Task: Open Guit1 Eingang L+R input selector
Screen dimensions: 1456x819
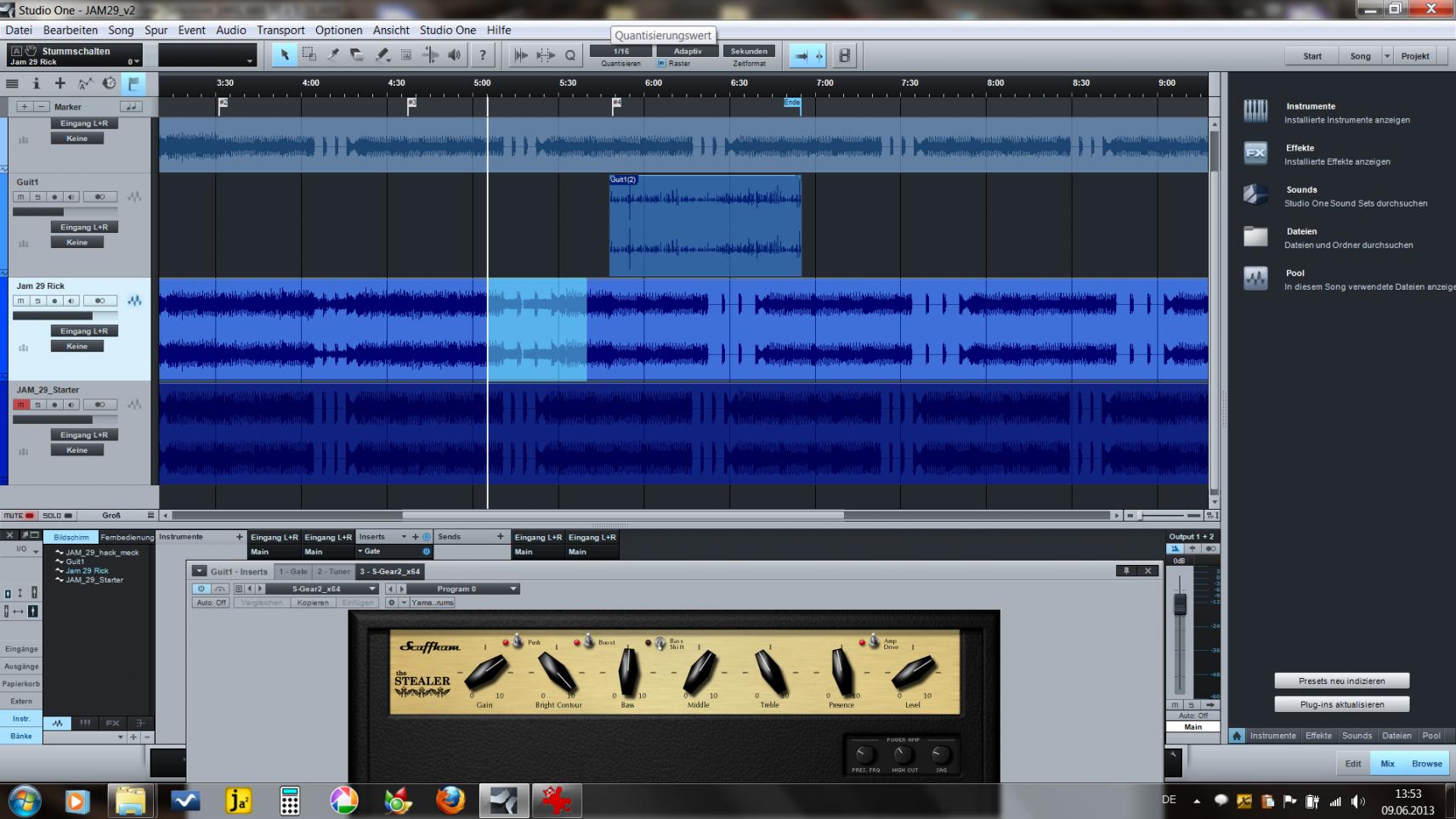Action: [x=84, y=227]
